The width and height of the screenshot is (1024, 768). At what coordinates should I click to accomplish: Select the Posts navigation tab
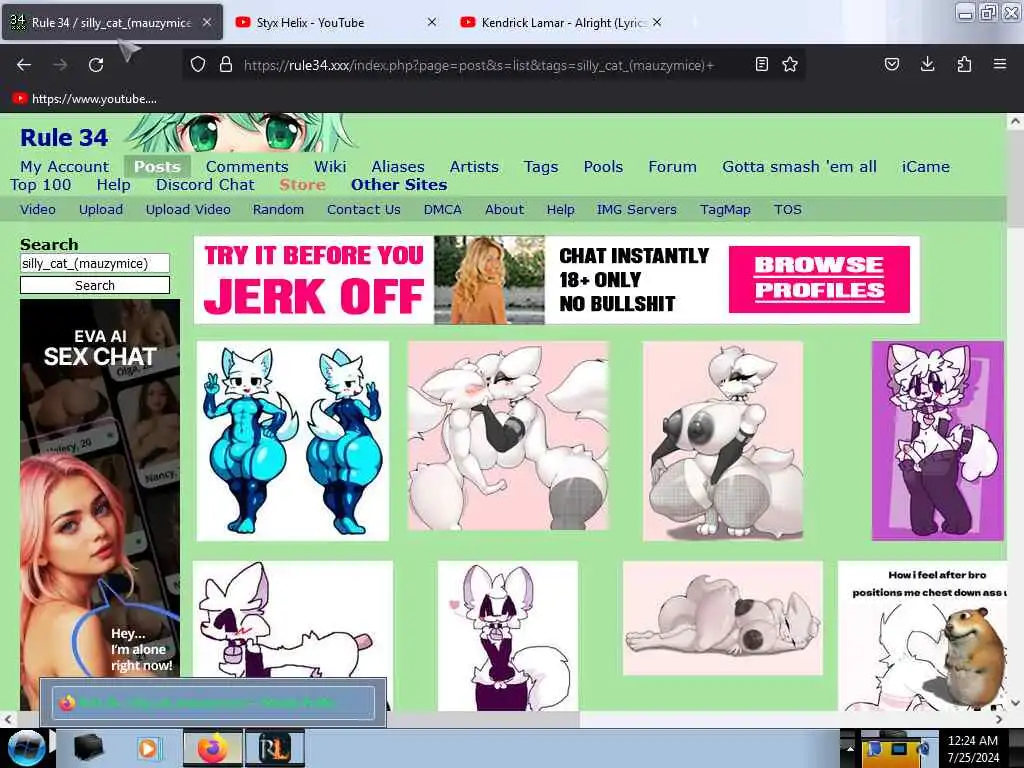click(157, 167)
